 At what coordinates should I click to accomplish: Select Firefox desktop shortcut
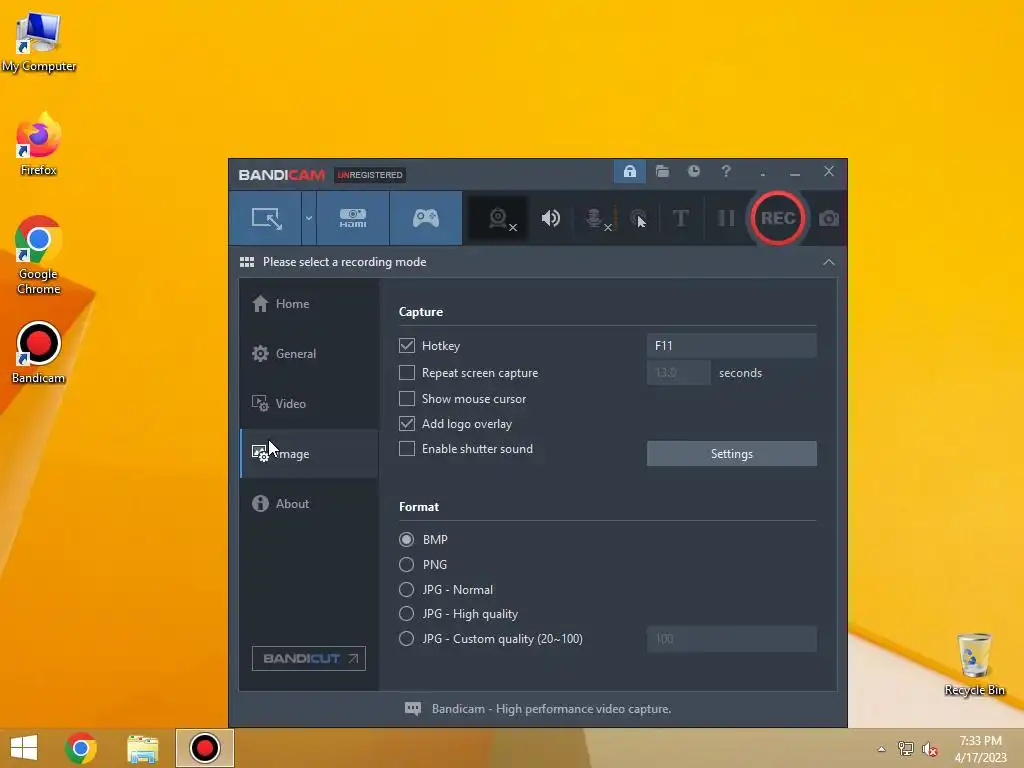[x=39, y=144]
